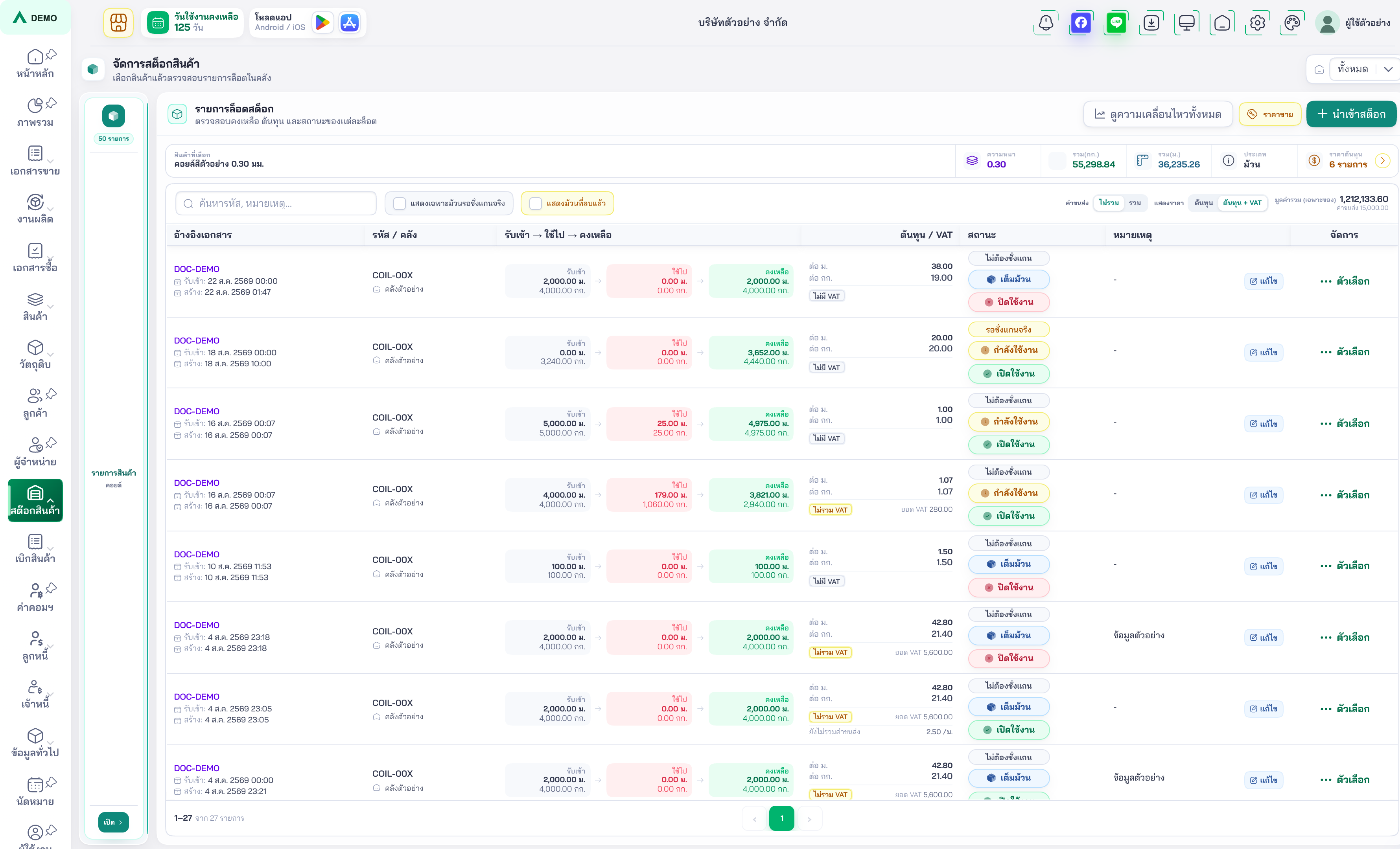Tick แสดงเฉพาะม้วนรอชั่งแกนจริง checkbox
1400x849 pixels.
(400, 203)
